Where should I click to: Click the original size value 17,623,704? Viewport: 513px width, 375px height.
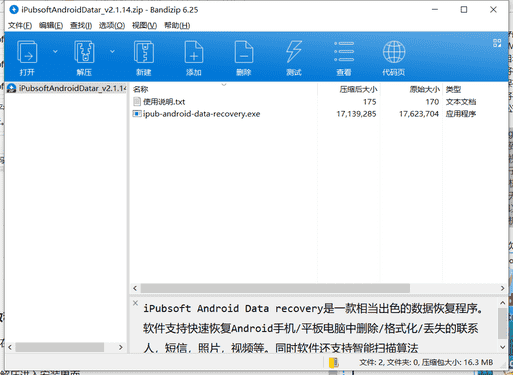click(419, 114)
